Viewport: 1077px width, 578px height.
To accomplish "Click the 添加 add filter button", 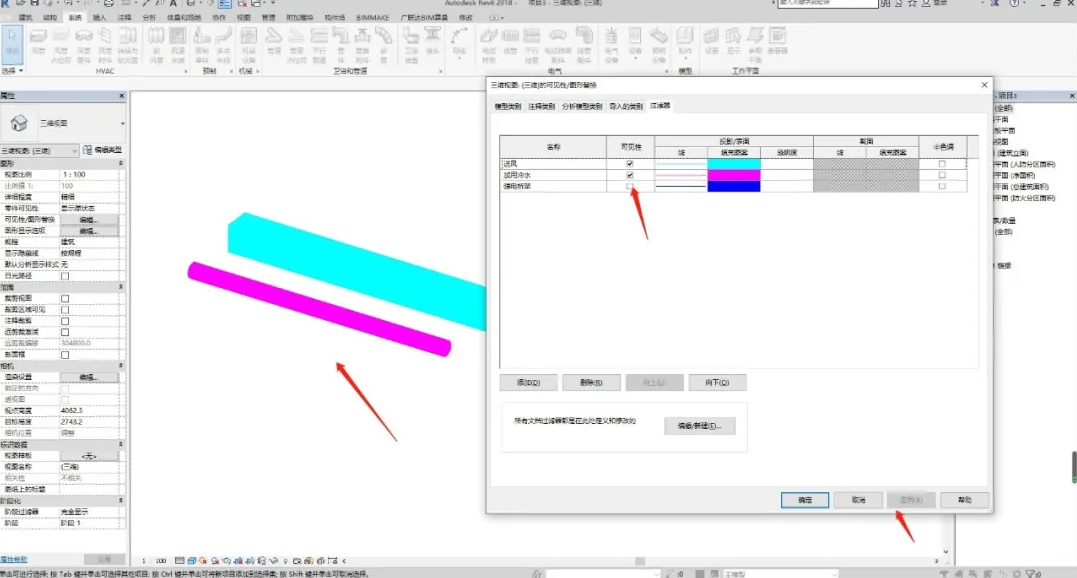I will pos(528,382).
